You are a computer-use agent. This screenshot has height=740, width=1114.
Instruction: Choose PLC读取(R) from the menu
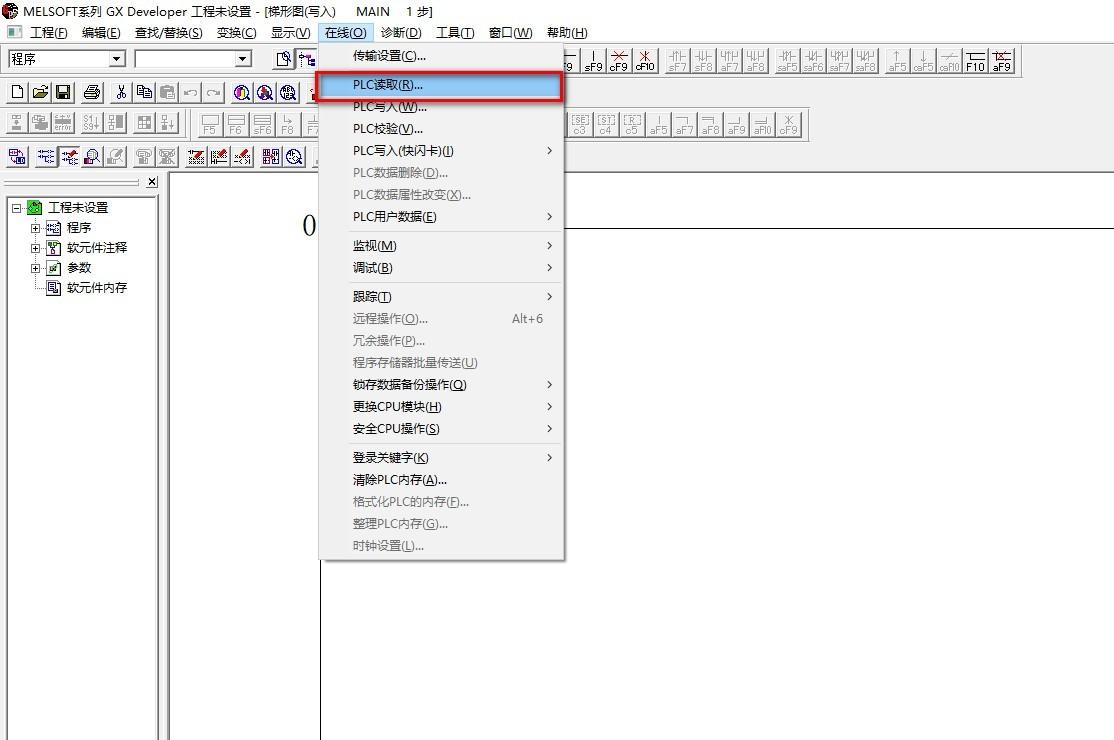coord(440,85)
